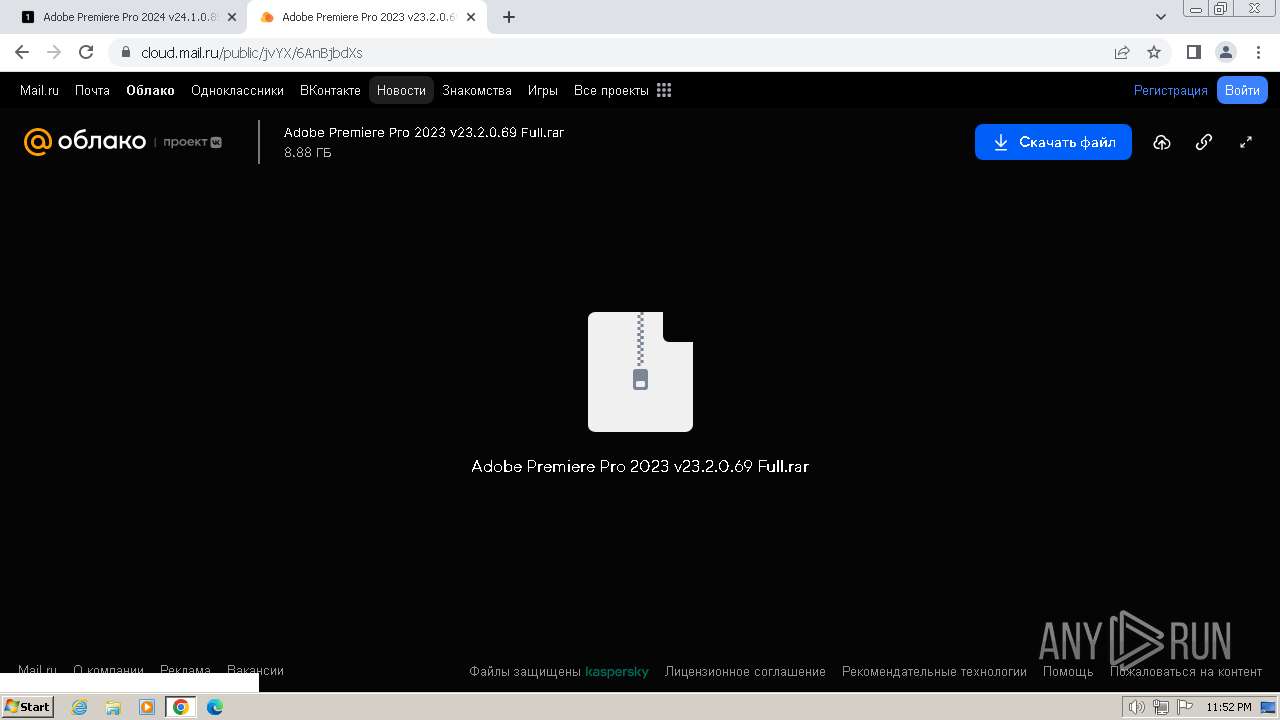Open the Chrome three-dot menu
This screenshot has height=720, width=1280.
pyautogui.click(x=1257, y=52)
